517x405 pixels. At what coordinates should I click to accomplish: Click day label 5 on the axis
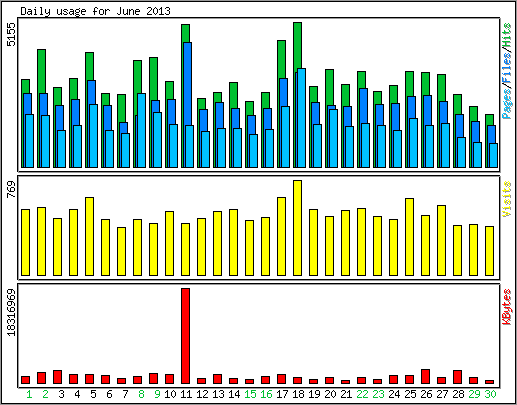coord(93,395)
